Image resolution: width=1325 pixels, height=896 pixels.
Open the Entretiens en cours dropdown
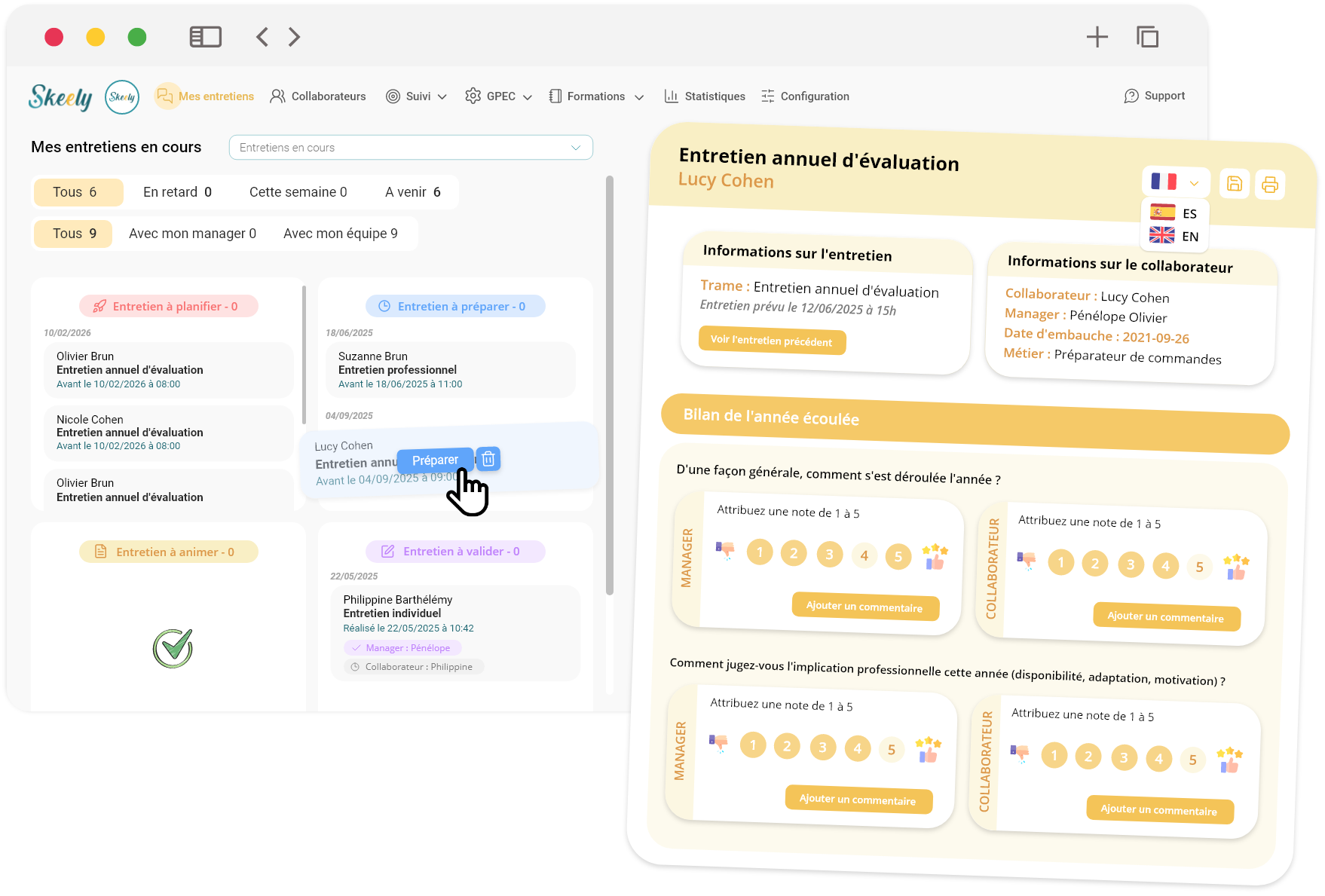pyautogui.click(x=410, y=148)
